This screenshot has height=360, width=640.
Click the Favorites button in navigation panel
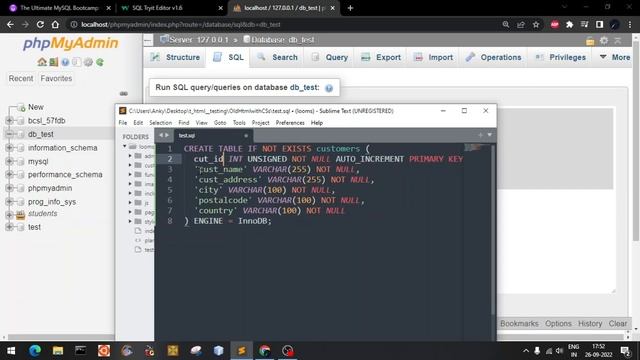(56, 78)
